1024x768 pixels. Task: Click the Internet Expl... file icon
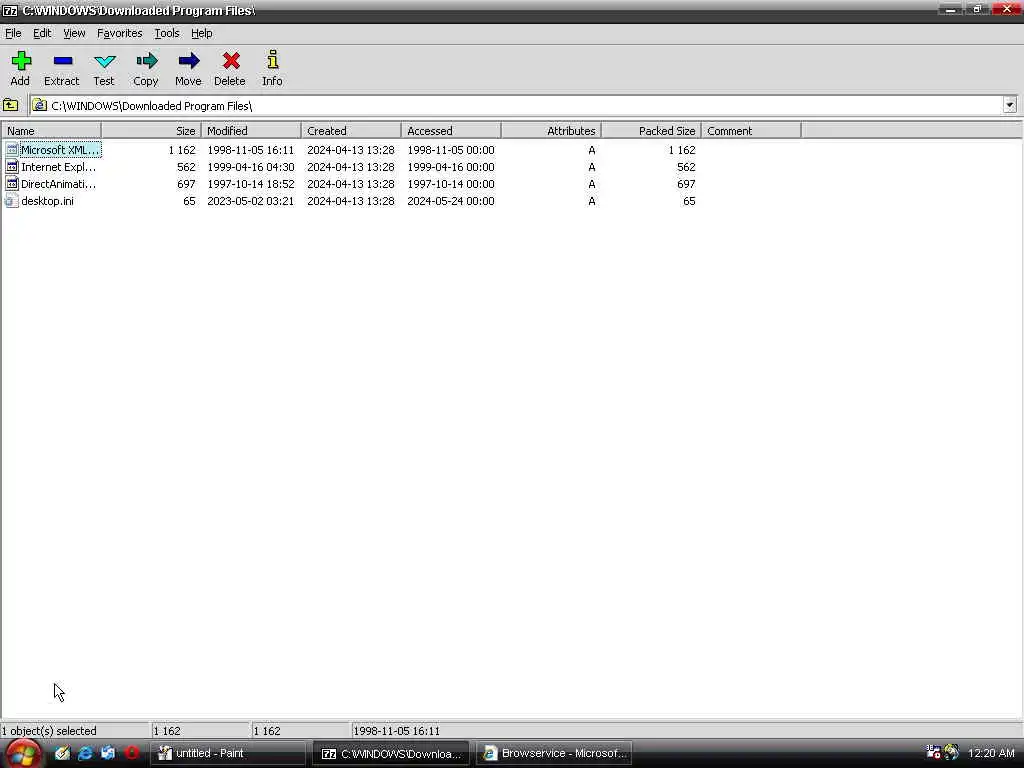(11, 167)
